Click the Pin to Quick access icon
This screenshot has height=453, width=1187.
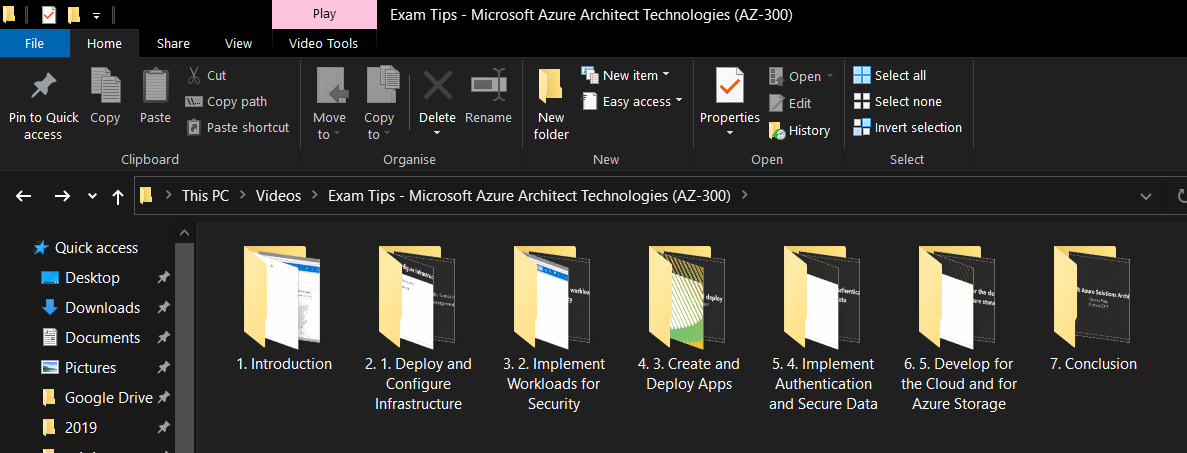point(42,87)
